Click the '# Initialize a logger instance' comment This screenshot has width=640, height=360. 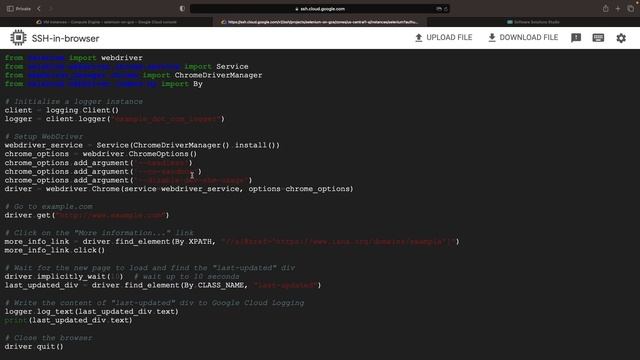pyautogui.click(x=73, y=102)
